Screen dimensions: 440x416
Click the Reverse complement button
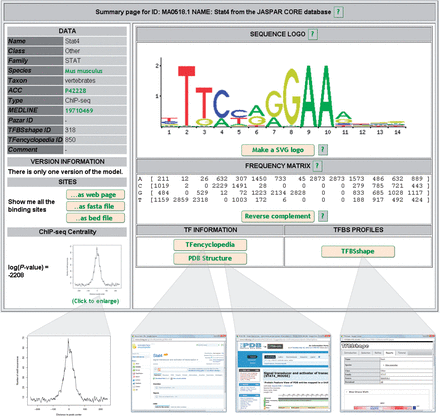tap(278, 216)
